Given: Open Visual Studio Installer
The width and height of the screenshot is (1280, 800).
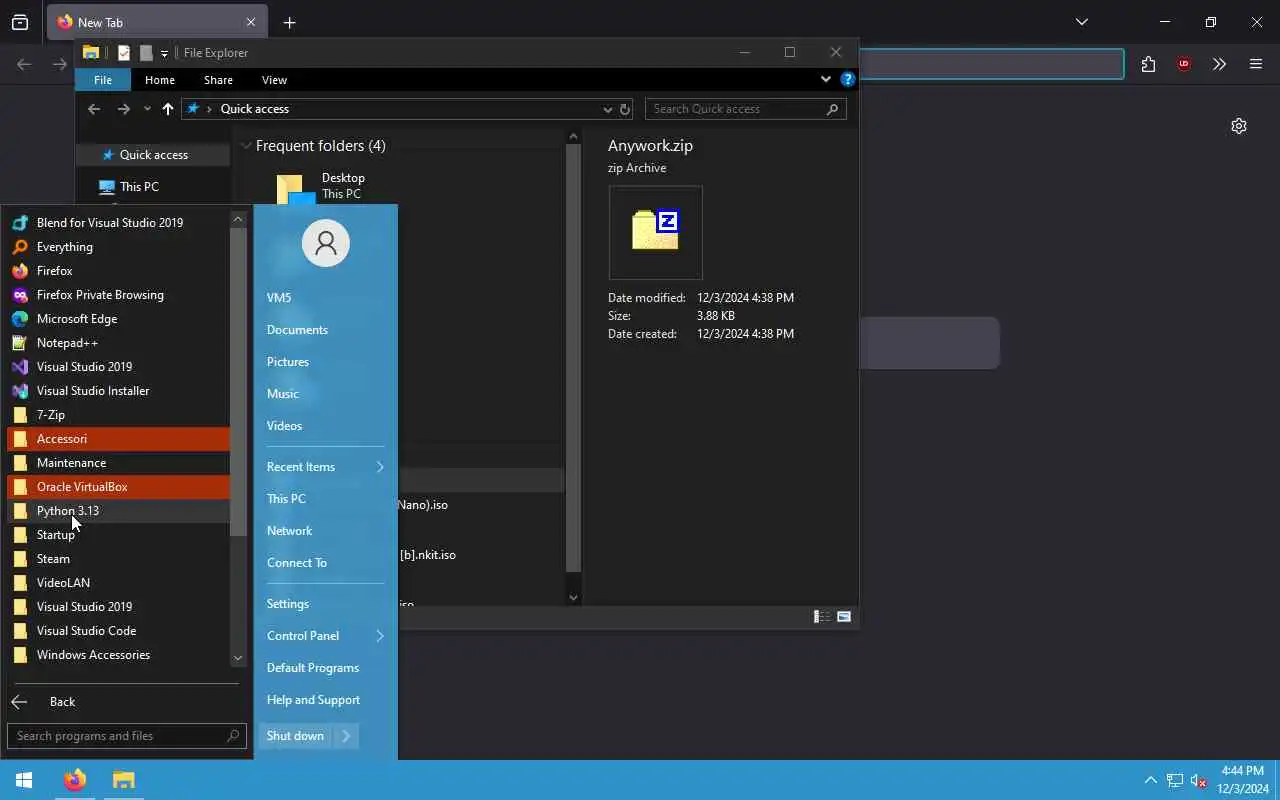Looking at the screenshot, I should [x=118, y=391].
